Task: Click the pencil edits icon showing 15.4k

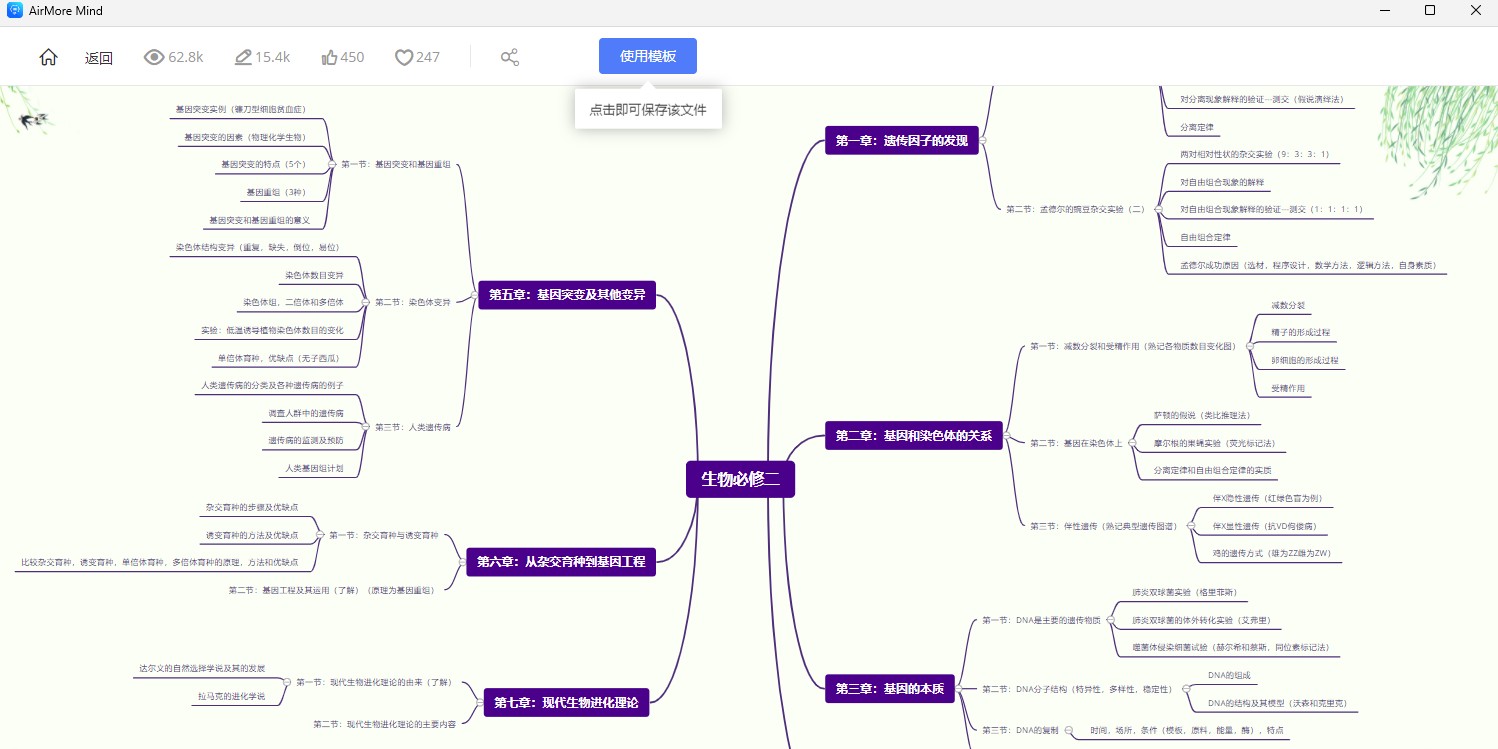Action: (x=243, y=57)
